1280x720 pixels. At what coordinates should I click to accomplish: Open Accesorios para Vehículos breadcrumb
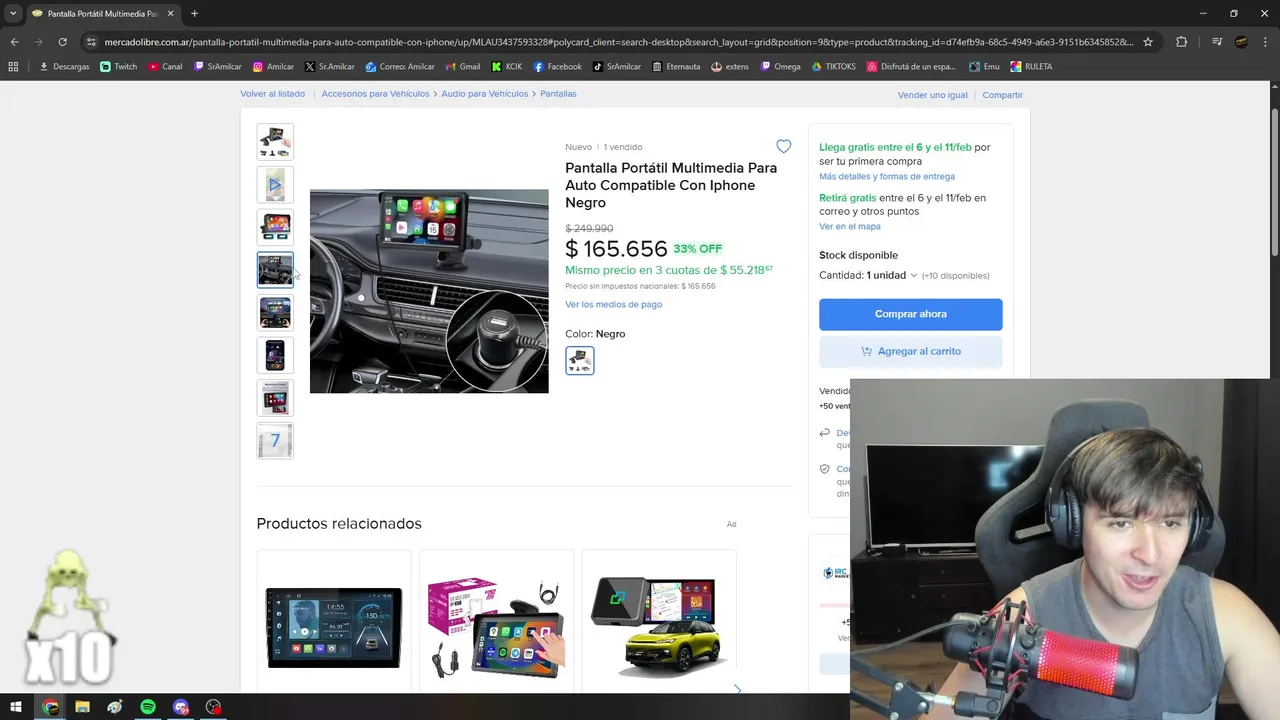pos(375,94)
